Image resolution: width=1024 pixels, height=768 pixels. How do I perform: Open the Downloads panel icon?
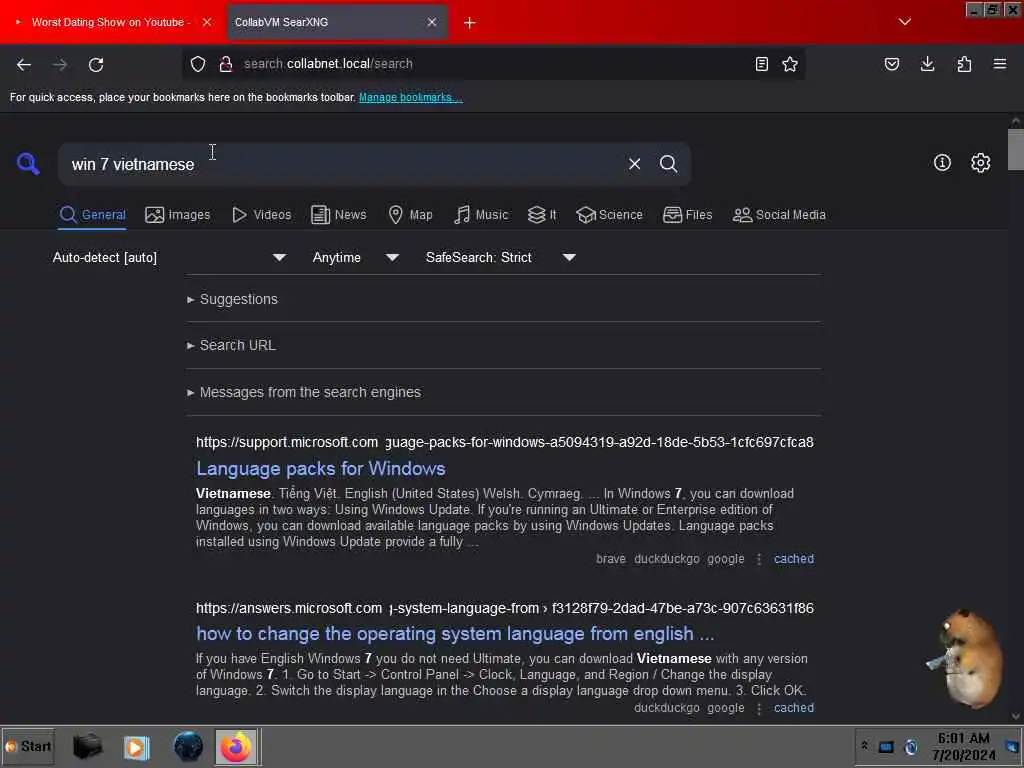tap(927, 64)
